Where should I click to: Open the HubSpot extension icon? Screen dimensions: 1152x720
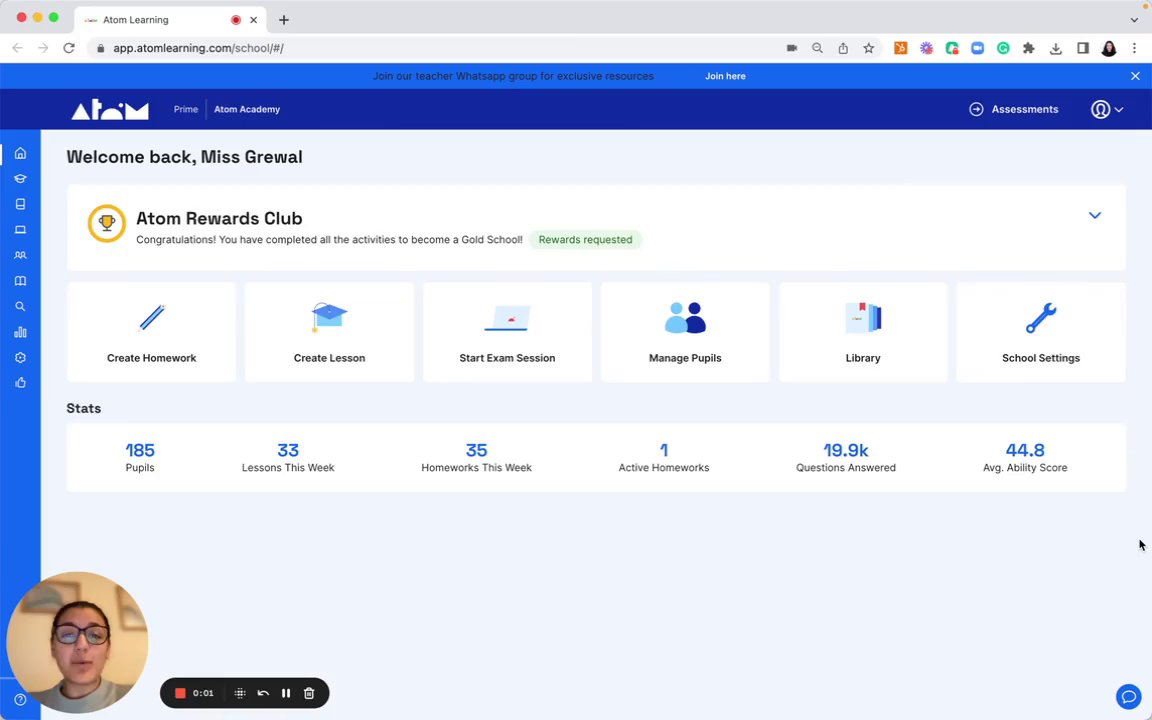tap(900, 48)
